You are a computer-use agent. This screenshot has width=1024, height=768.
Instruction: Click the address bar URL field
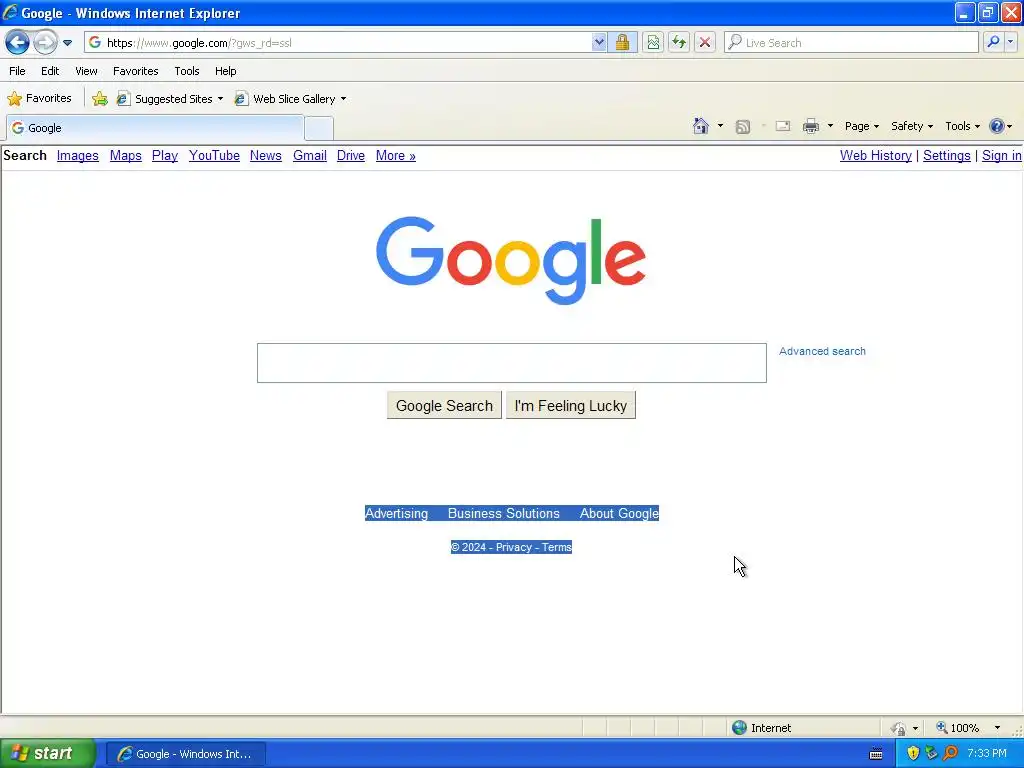tap(340, 42)
